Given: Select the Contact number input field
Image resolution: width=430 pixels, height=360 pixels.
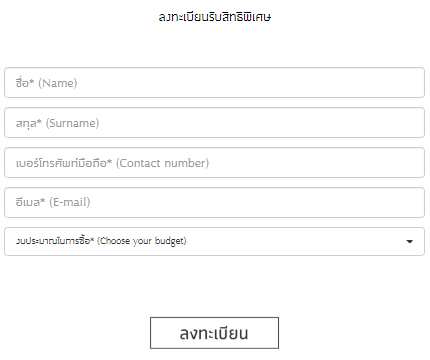Looking at the screenshot, I should coord(214,163).
